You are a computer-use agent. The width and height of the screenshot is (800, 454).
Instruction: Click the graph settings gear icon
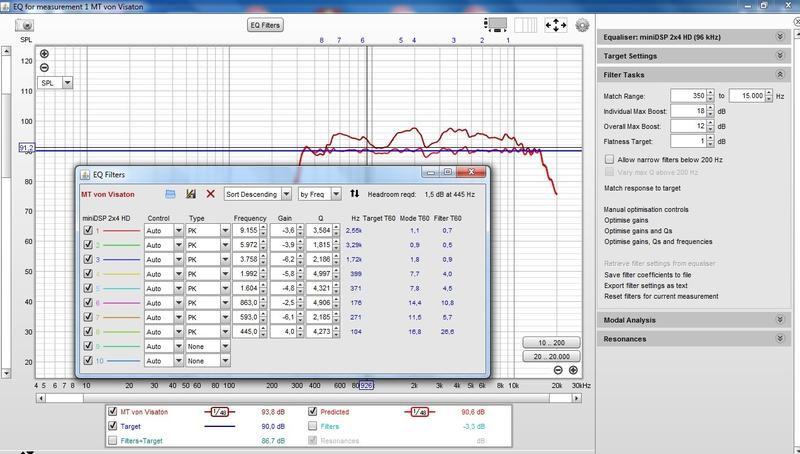pyautogui.click(x=582, y=25)
